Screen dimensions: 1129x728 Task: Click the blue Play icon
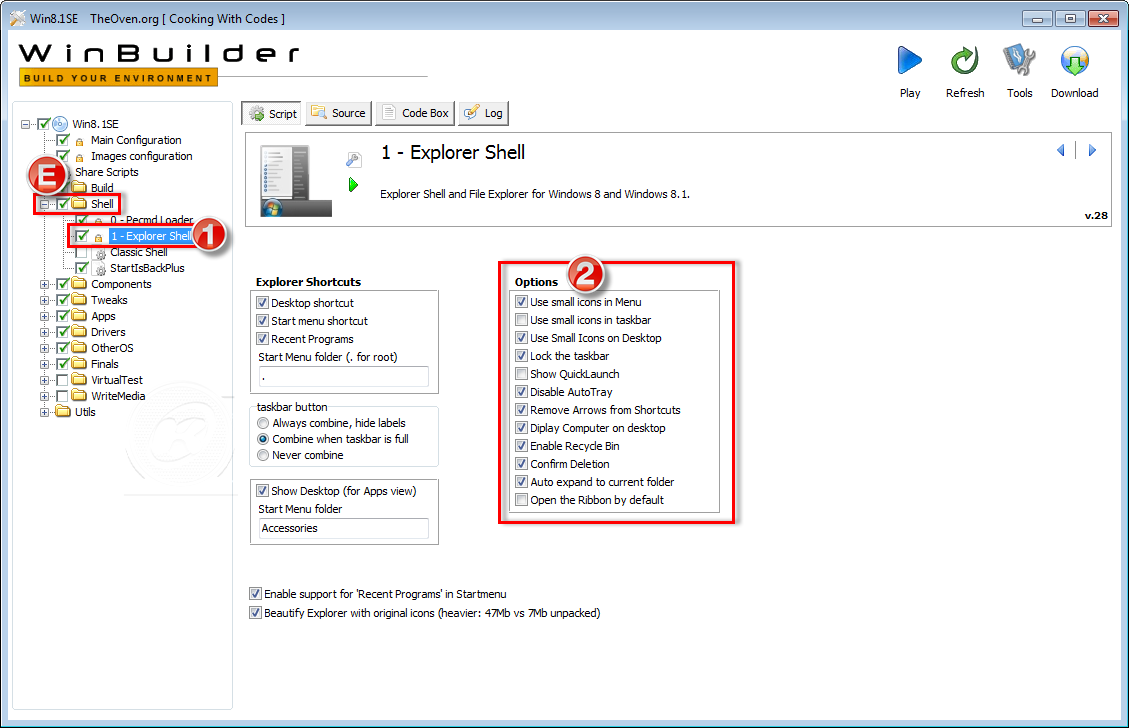coord(909,60)
